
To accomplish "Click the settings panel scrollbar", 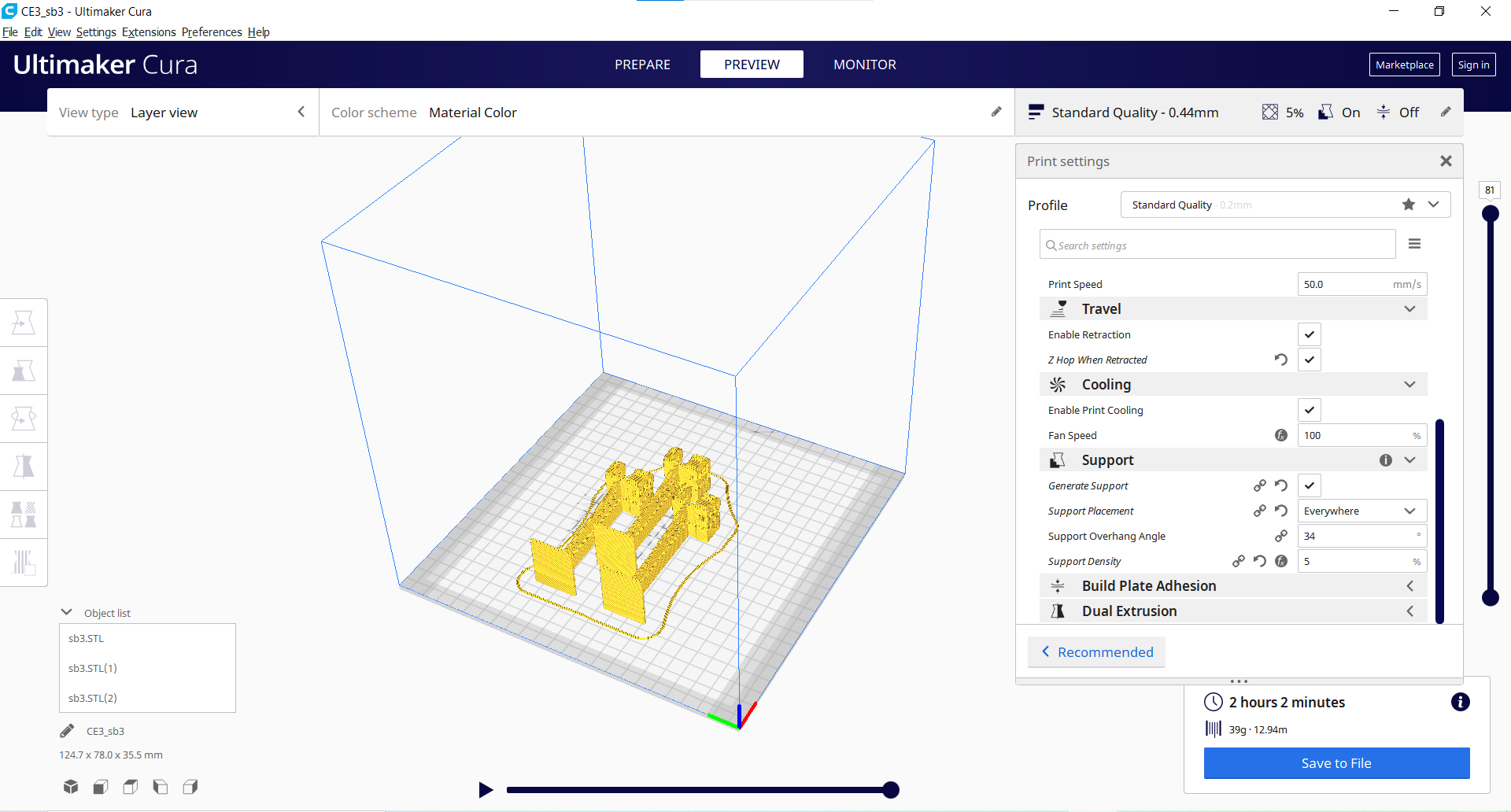I will click(x=1439, y=521).
